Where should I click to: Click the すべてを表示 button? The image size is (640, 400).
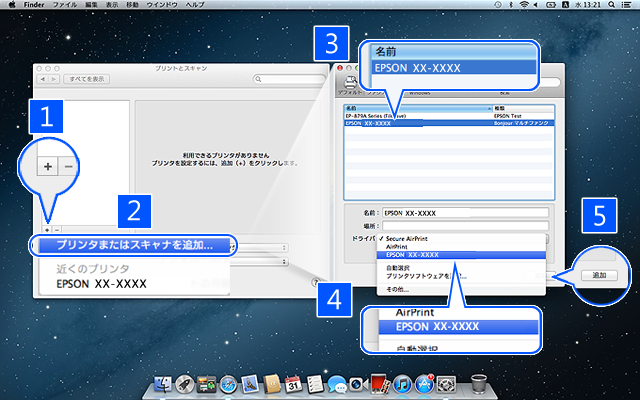pyautogui.click(x=89, y=78)
